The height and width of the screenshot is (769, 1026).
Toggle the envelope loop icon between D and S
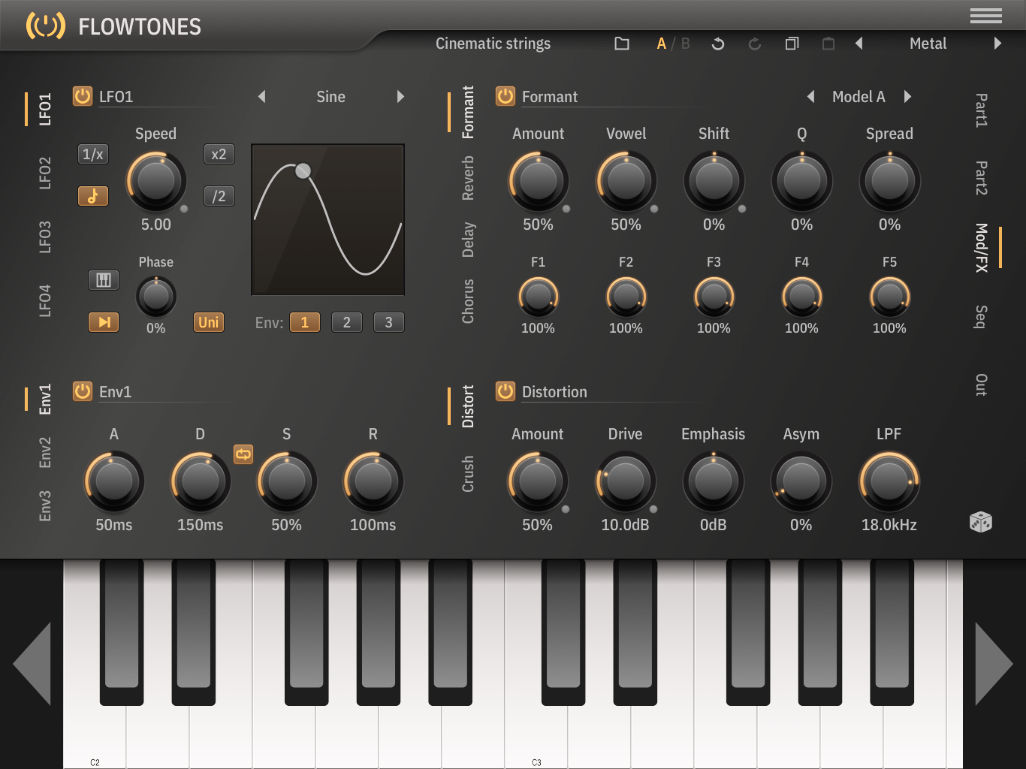(x=243, y=454)
